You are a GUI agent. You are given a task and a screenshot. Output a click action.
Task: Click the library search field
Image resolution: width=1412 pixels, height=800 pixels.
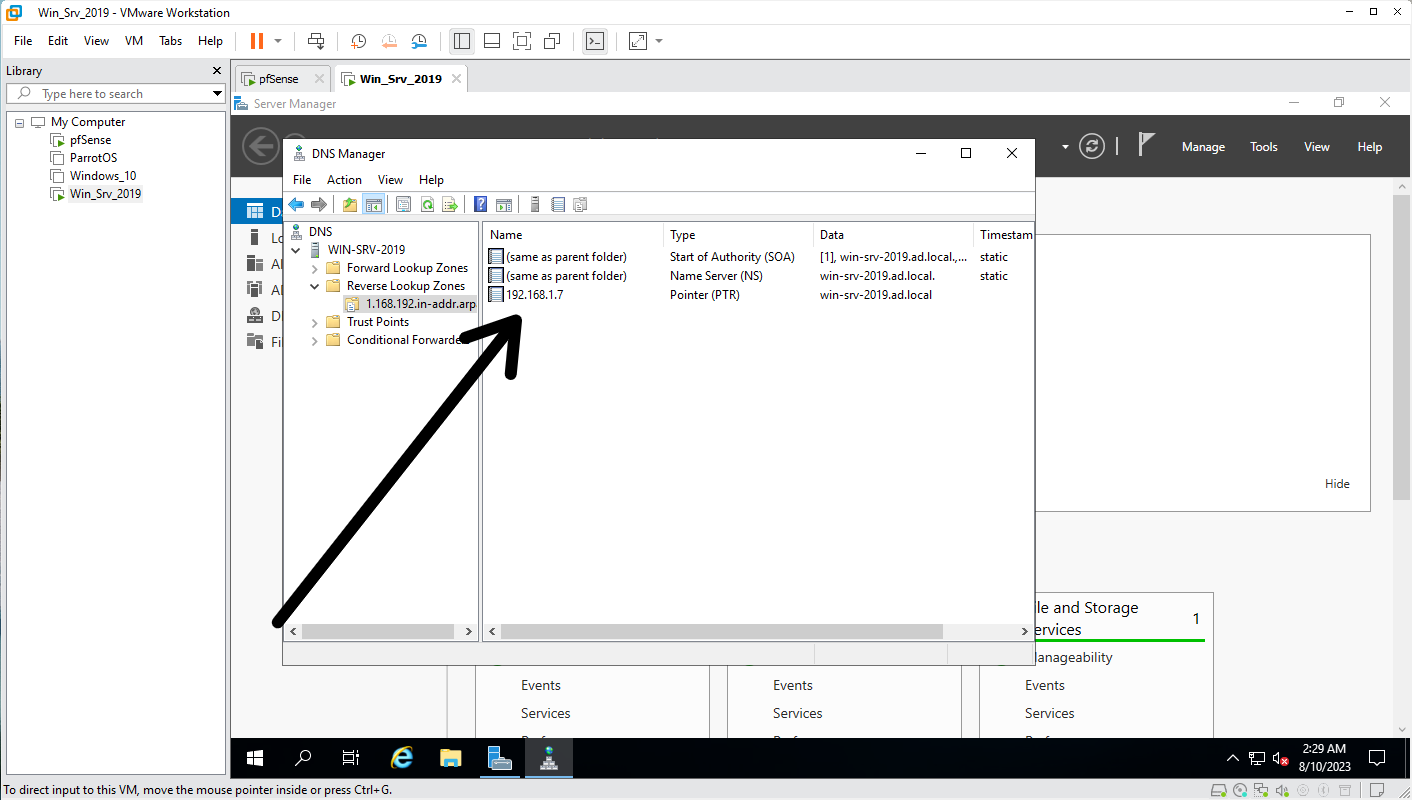pos(115,93)
